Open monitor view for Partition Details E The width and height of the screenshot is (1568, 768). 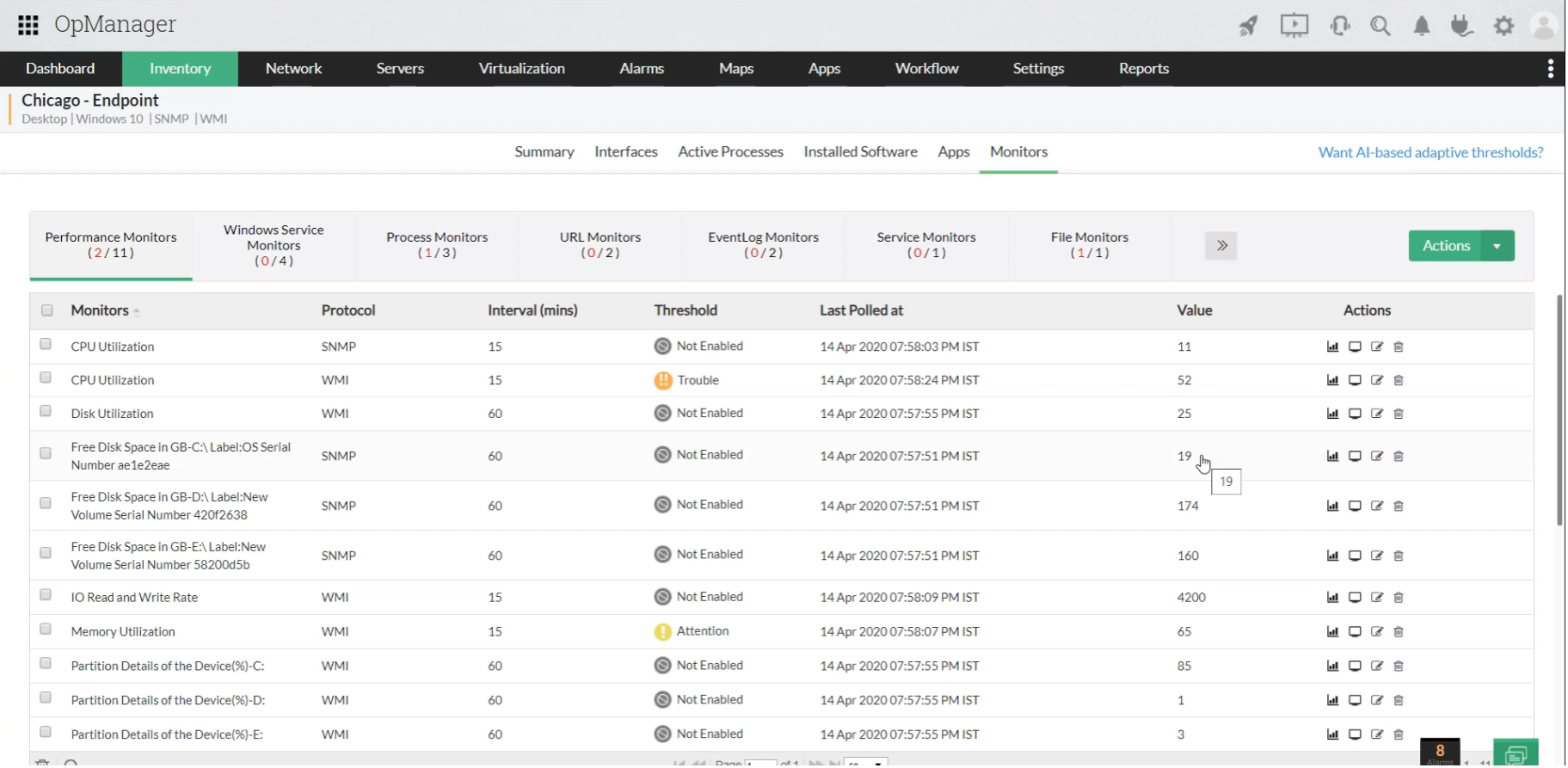point(1355,735)
